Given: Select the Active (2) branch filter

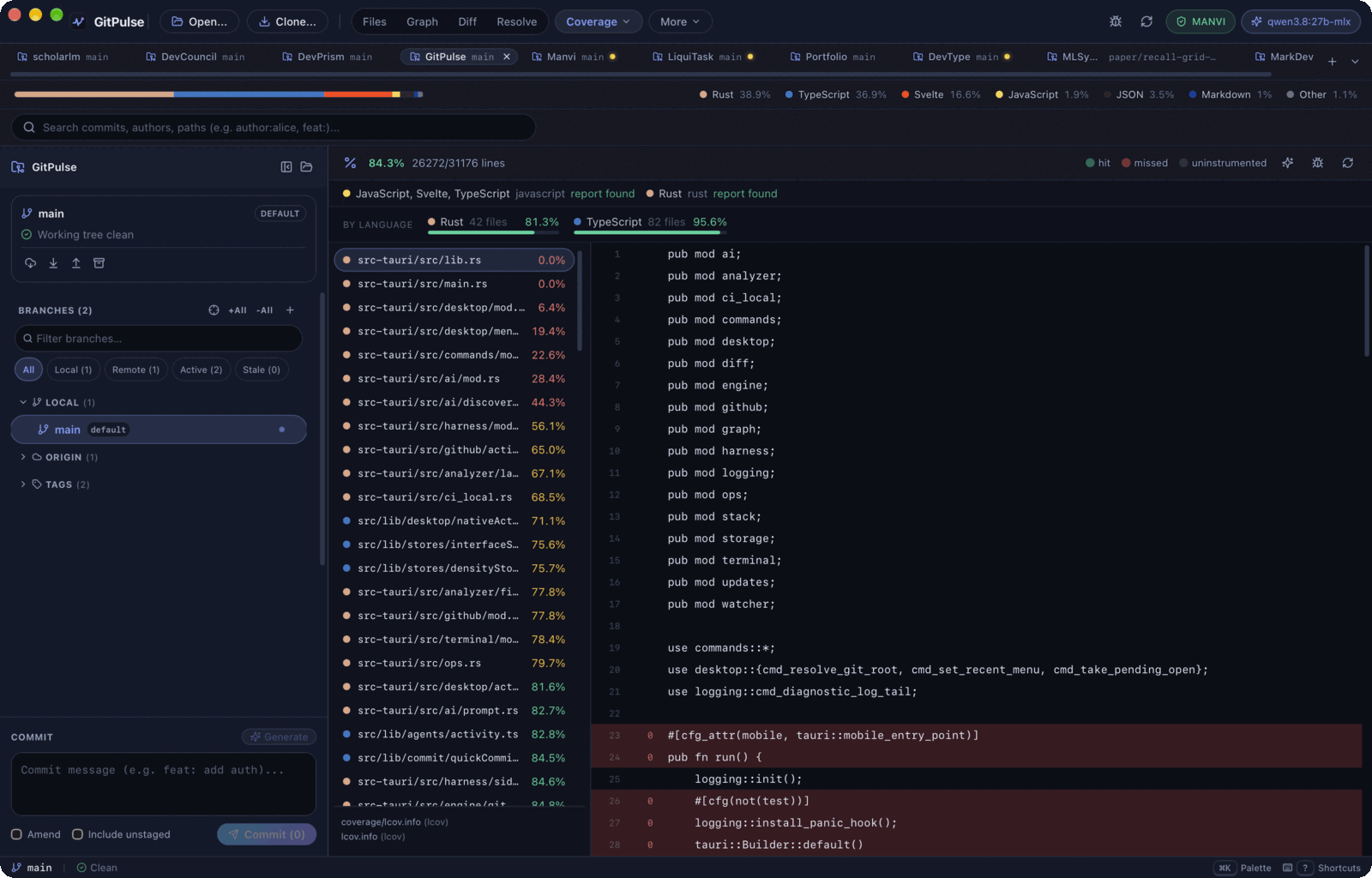Looking at the screenshot, I should click(x=201, y=370).
